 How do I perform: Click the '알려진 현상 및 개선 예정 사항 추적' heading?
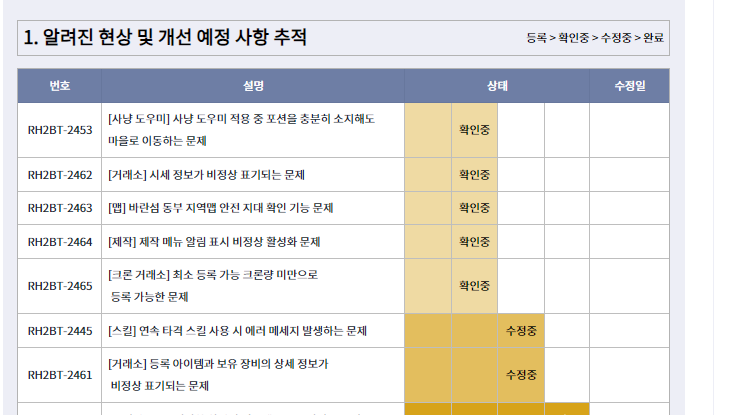(x=165, y=38)
